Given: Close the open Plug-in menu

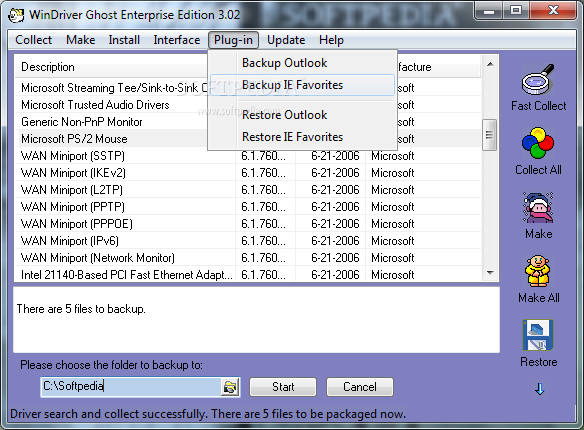Looking at the screenshot, I should coord(233,40).
